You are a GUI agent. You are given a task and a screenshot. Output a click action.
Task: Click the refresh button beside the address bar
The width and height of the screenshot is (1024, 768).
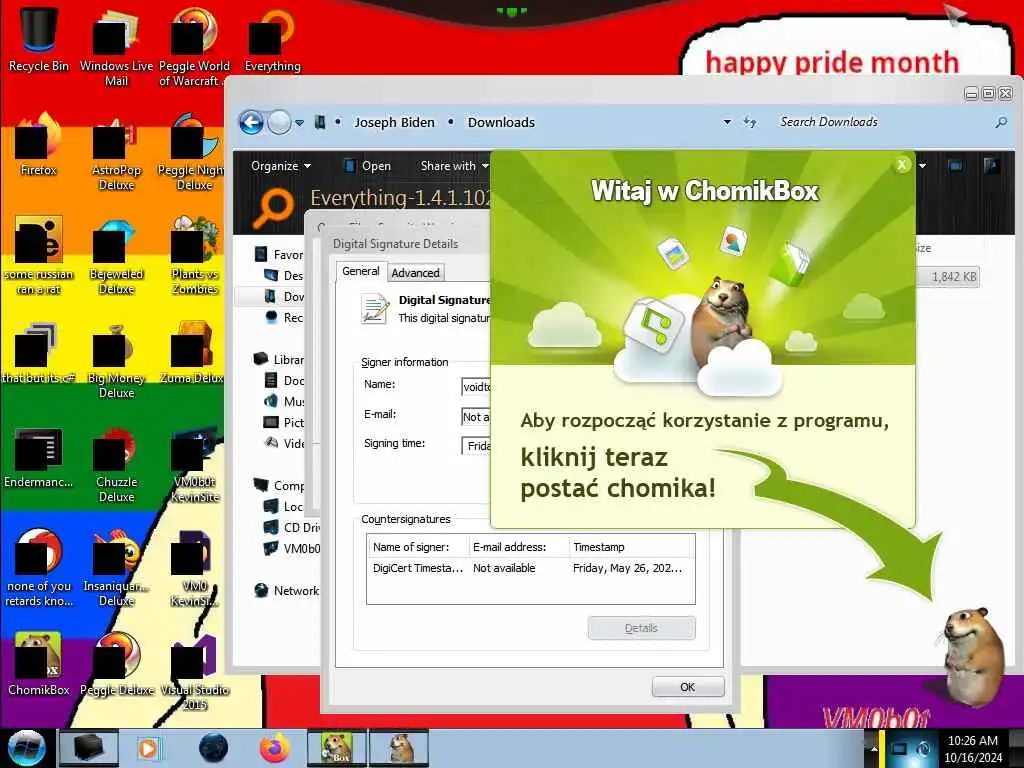pyautogui.click(x=750, y=122)
